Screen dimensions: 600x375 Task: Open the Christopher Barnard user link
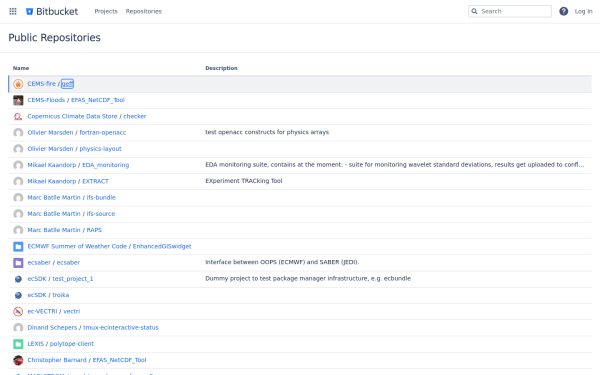[x=57, y=360]
